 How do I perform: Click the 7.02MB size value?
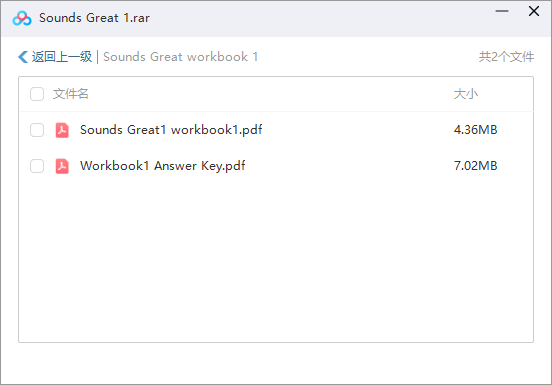click(x=476, y=166)
